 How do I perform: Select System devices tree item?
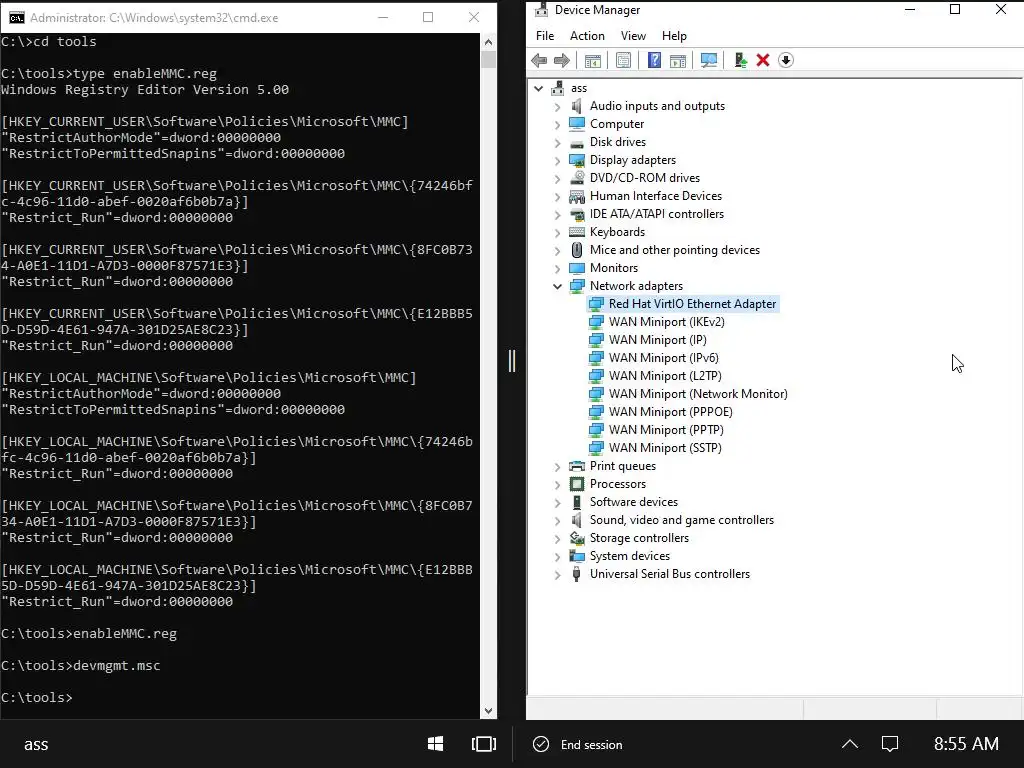(x=630, y=556)
